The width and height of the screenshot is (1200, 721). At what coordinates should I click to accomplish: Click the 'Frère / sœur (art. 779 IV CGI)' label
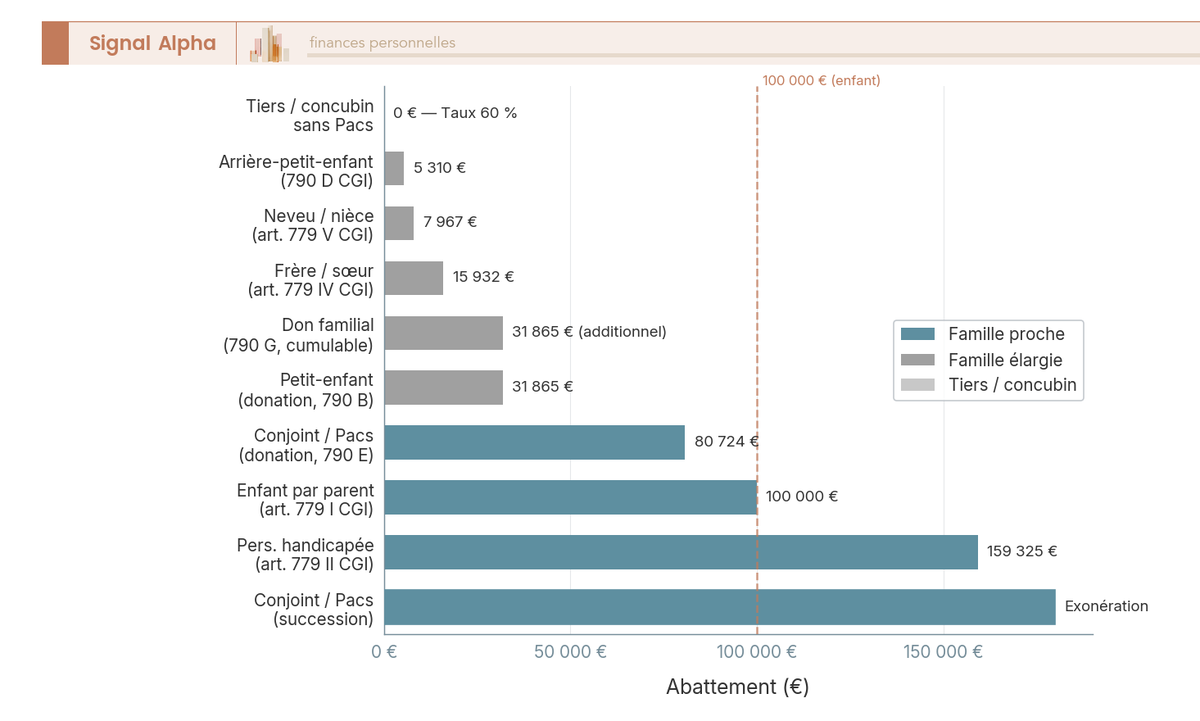point(310,280)
